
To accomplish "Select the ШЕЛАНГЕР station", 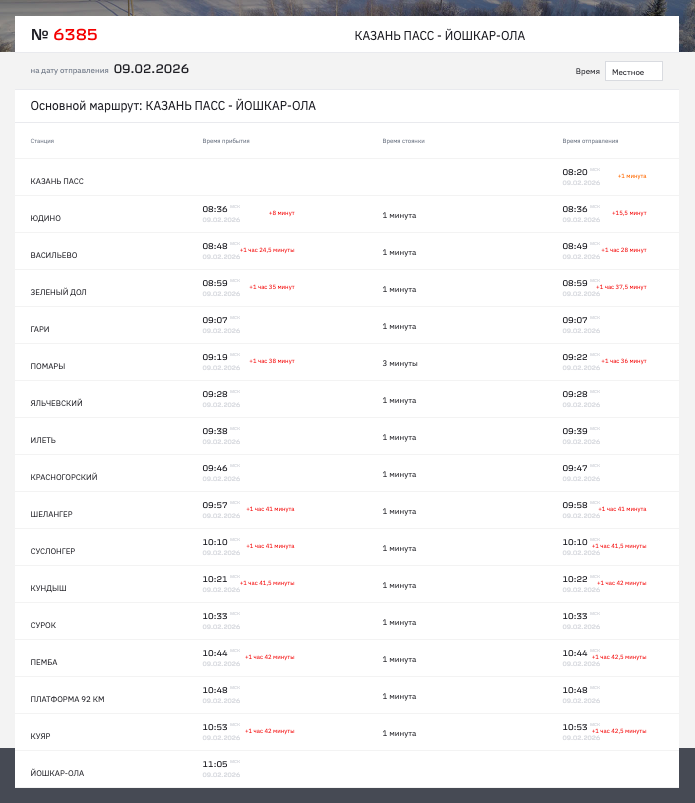I will 51,514.
